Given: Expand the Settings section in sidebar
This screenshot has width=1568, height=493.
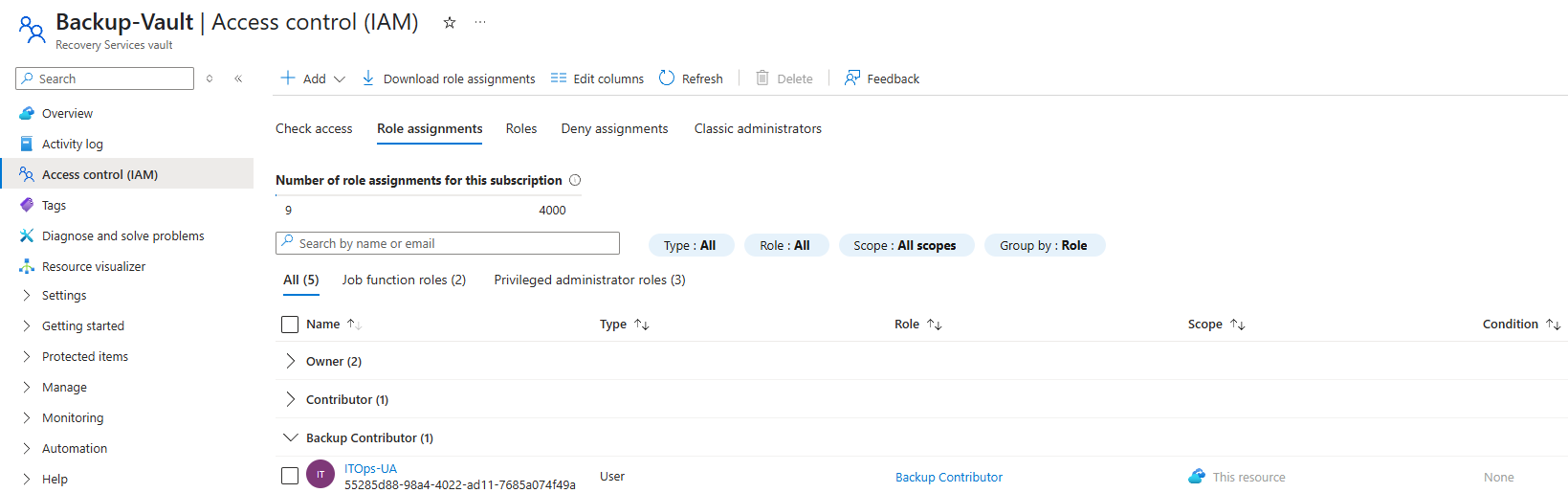Looking at the screenshot, I should 27,295.
